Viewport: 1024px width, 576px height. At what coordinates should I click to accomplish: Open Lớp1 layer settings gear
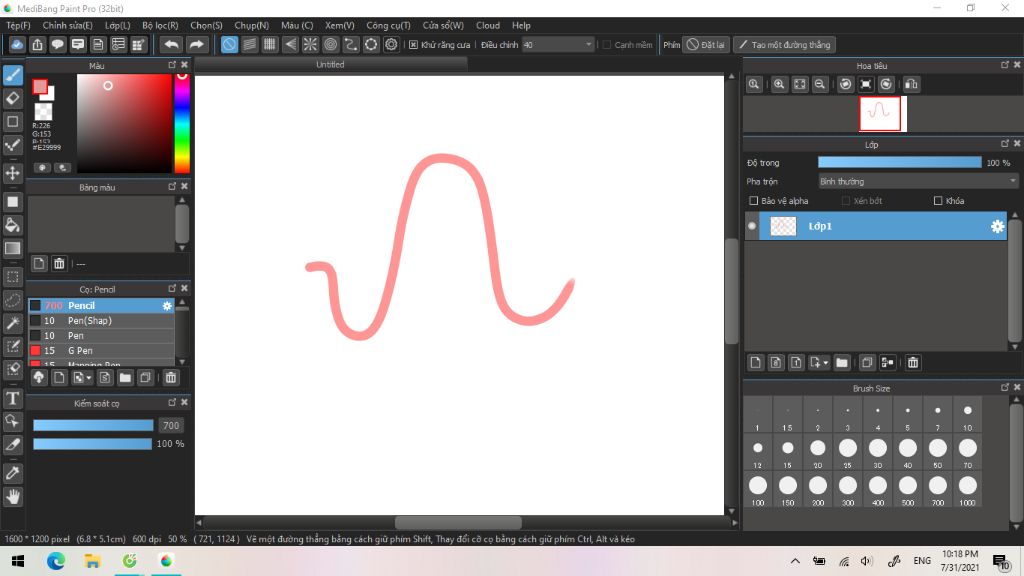pos(997,226)
